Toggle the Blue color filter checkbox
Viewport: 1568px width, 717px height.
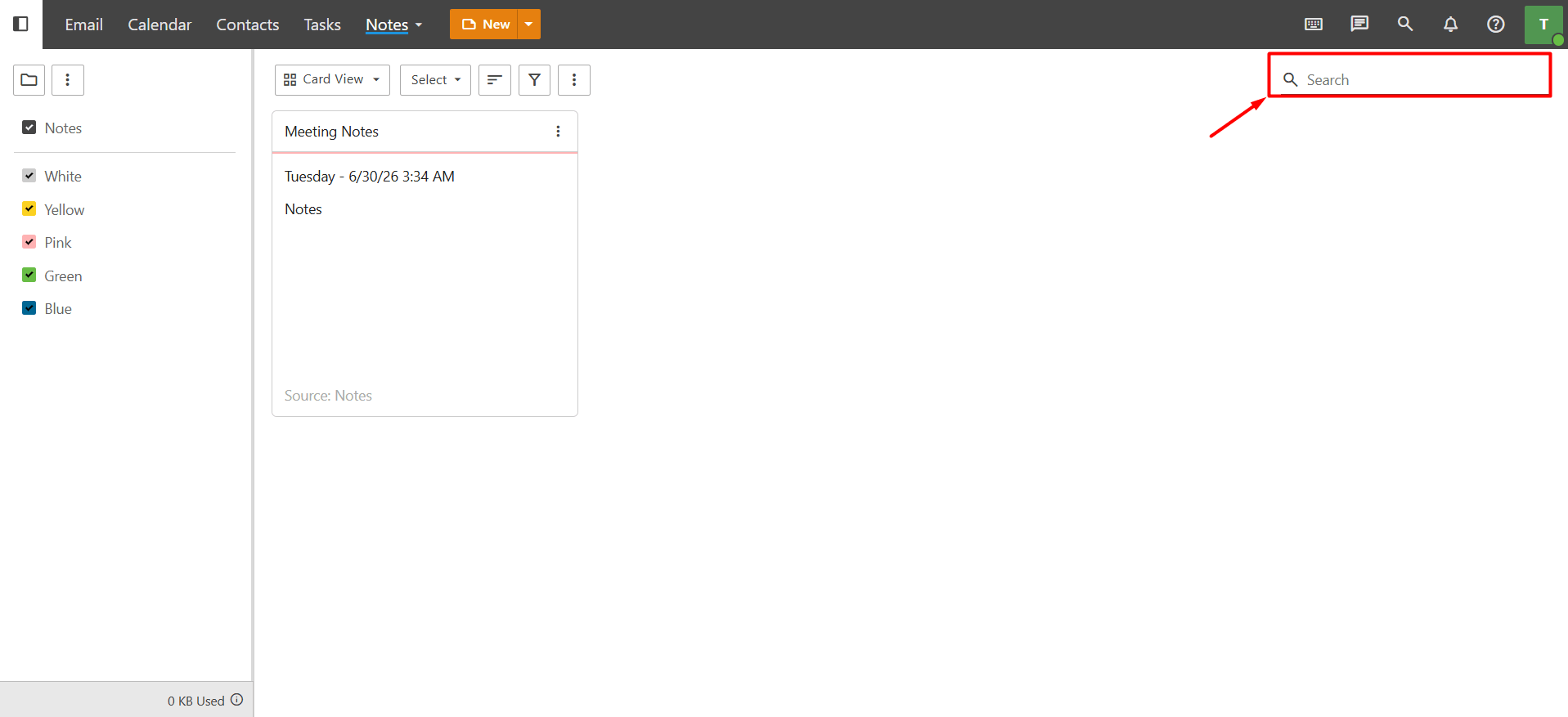pyautogui.click(x=29, y=308)
